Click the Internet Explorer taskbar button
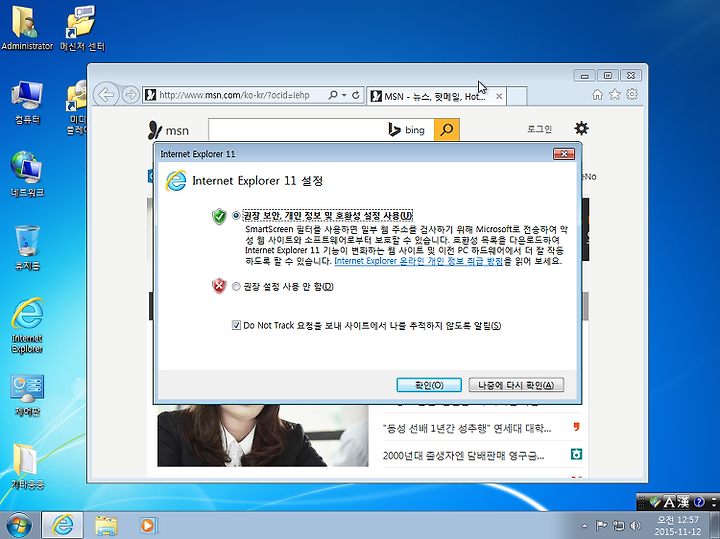Image resolution: width=720 pixels, height=539 pixels. coord(62,525)
